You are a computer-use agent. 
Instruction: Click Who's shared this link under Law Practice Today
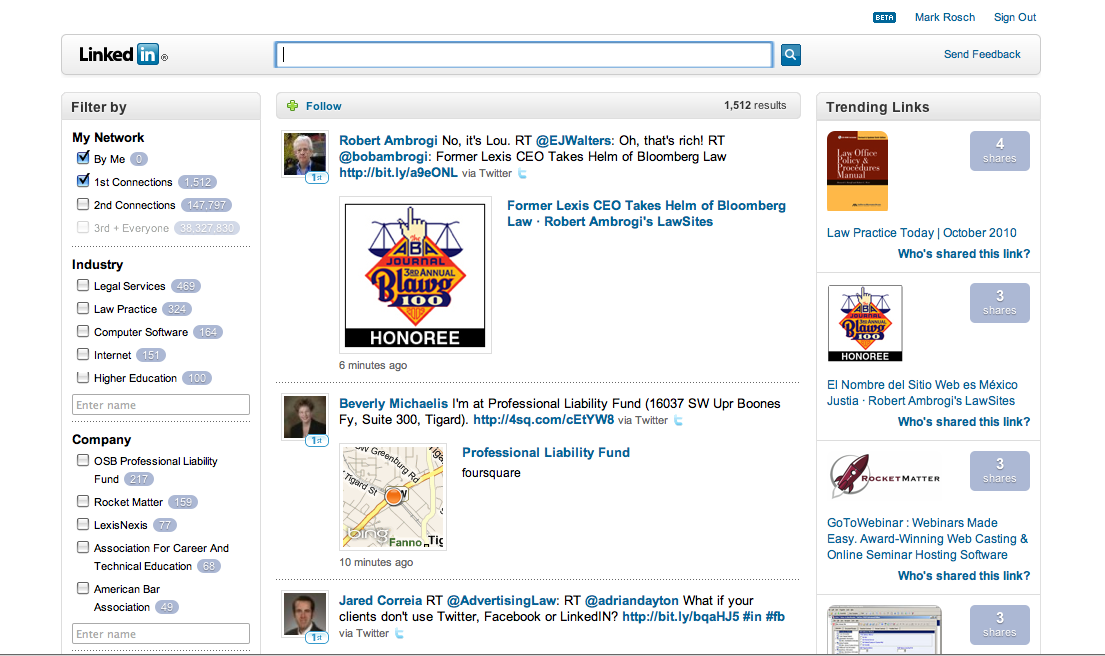(x=964, y=254)
